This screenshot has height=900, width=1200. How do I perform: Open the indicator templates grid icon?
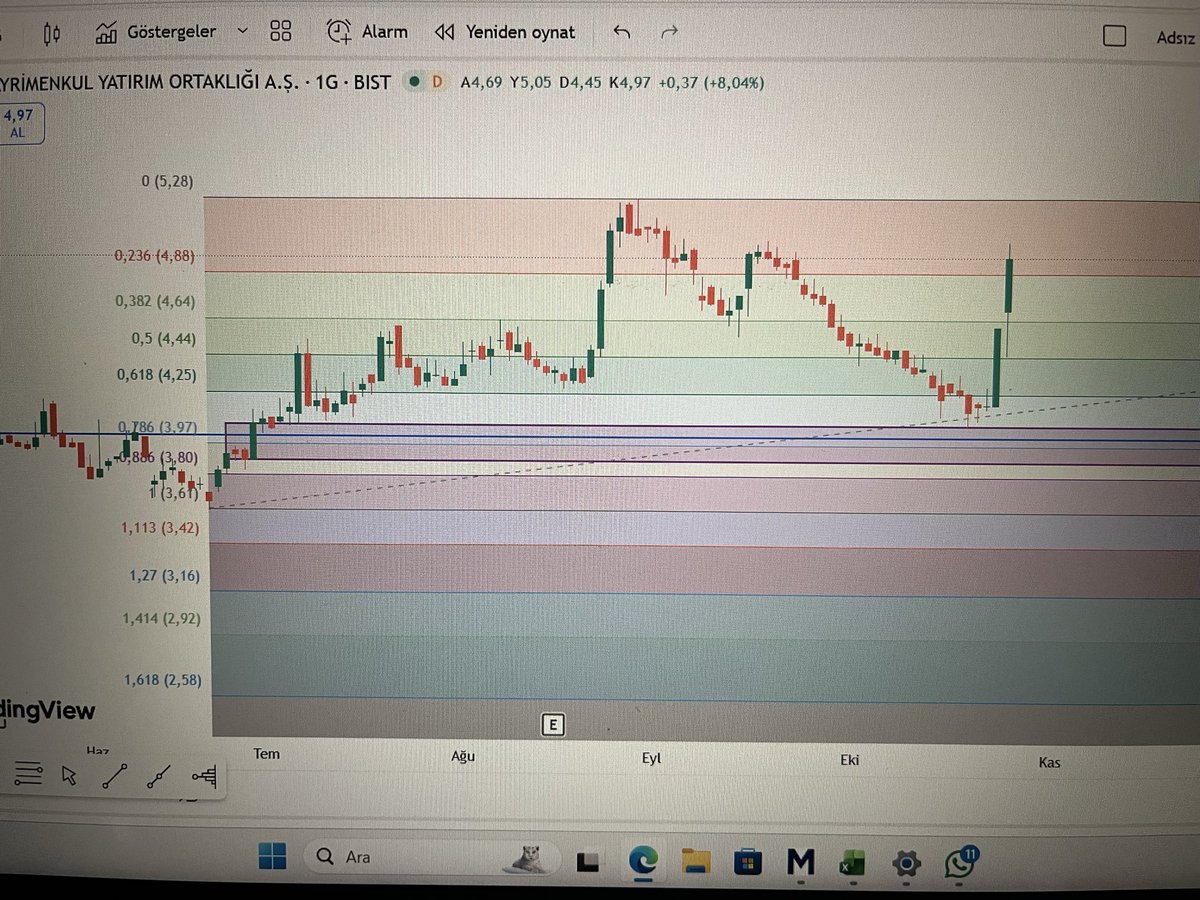coord(281,31)
